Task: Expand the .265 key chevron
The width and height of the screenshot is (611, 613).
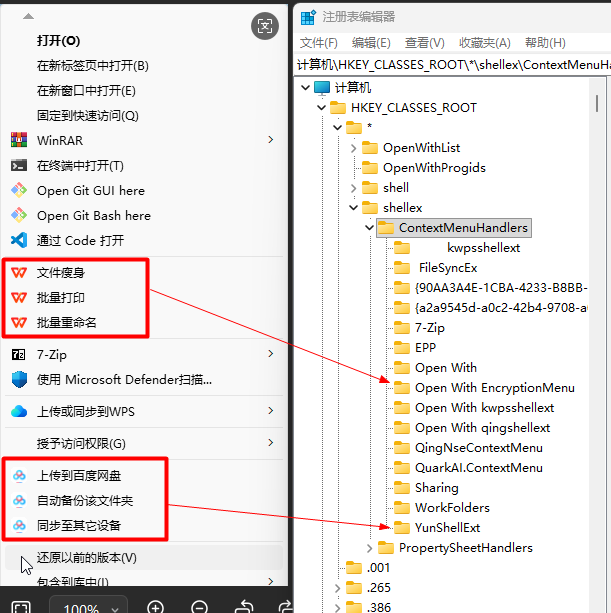Action: [x=338, y=588]
